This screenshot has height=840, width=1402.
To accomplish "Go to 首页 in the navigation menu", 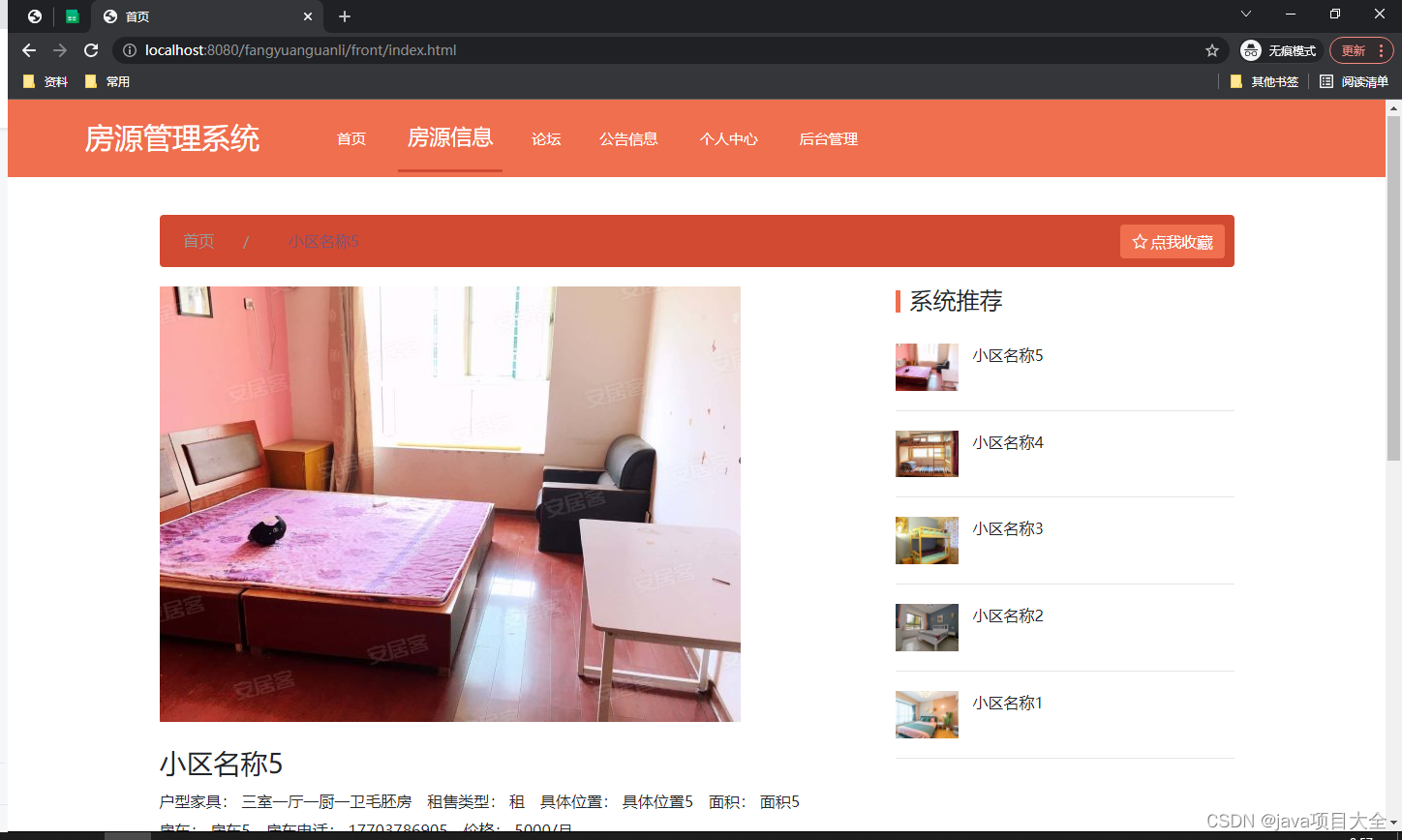I will point(351,139).
